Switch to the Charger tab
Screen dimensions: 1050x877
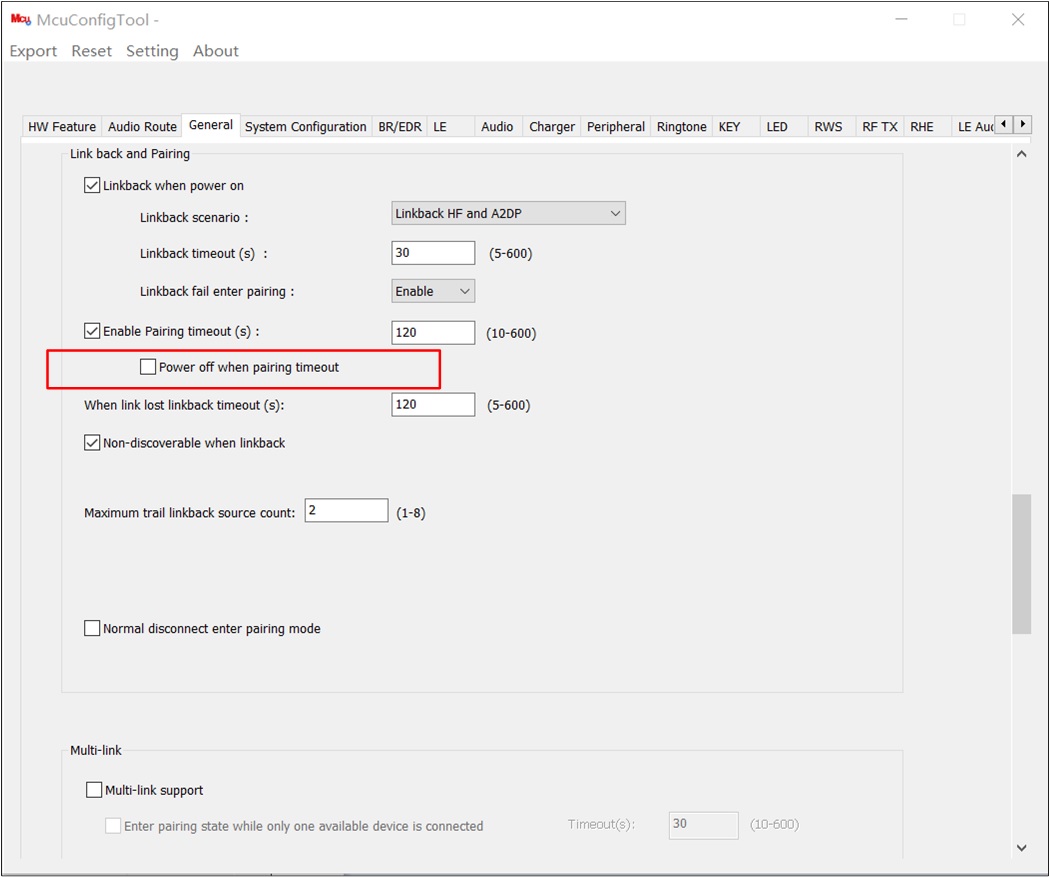click(552, 127)
